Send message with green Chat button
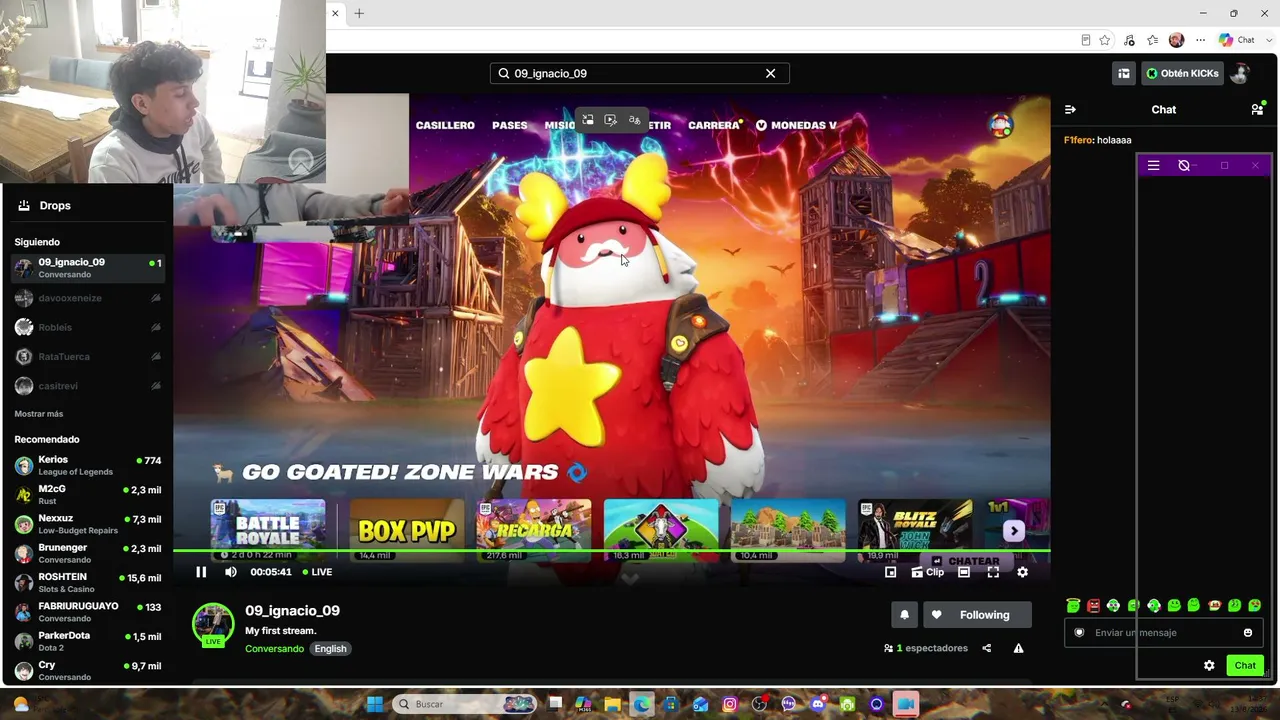The image size is (1280, 720). [1245, 666]
